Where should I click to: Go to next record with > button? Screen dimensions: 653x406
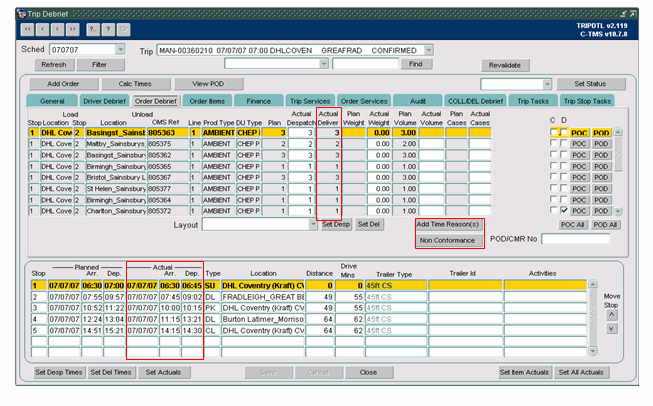57,30
